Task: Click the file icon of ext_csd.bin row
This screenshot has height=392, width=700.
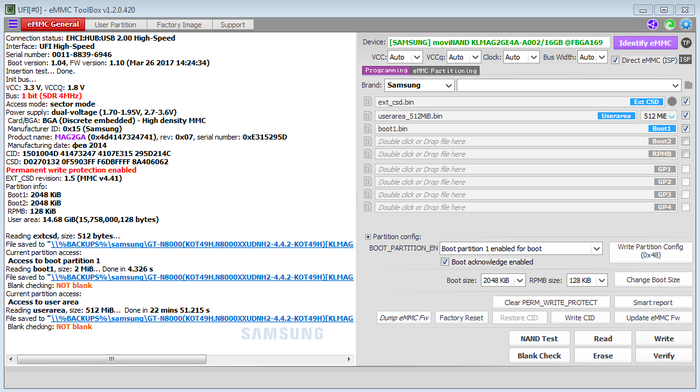Action: (x=368, y=102)
